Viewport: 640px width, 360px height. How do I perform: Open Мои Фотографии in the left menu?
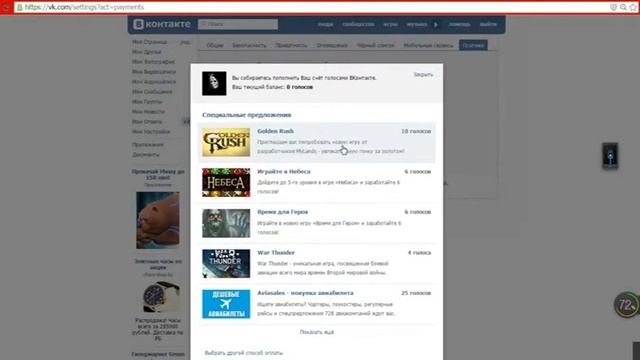(153, 62)
